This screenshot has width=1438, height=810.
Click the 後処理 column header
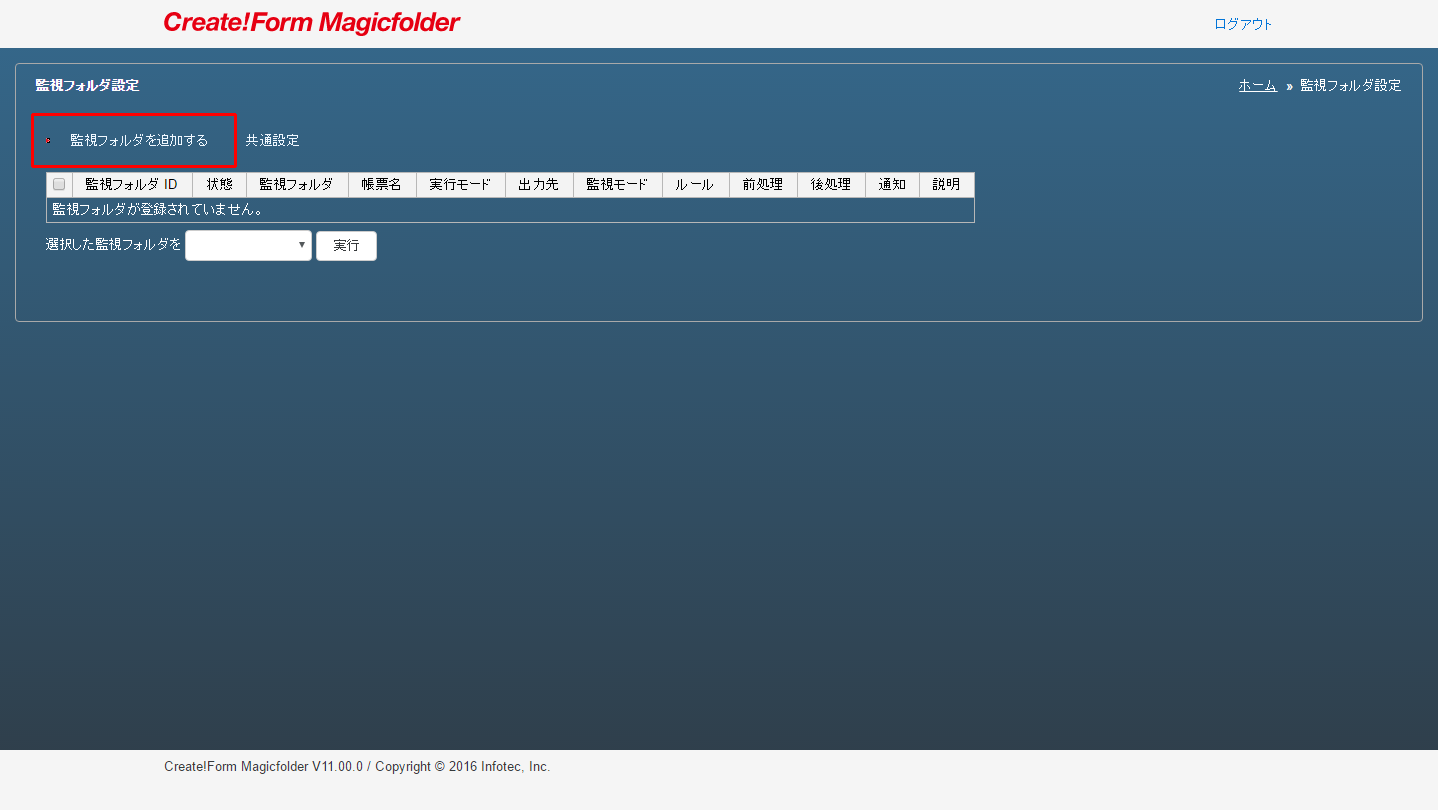pyautogui.click(x=831, y=184)
